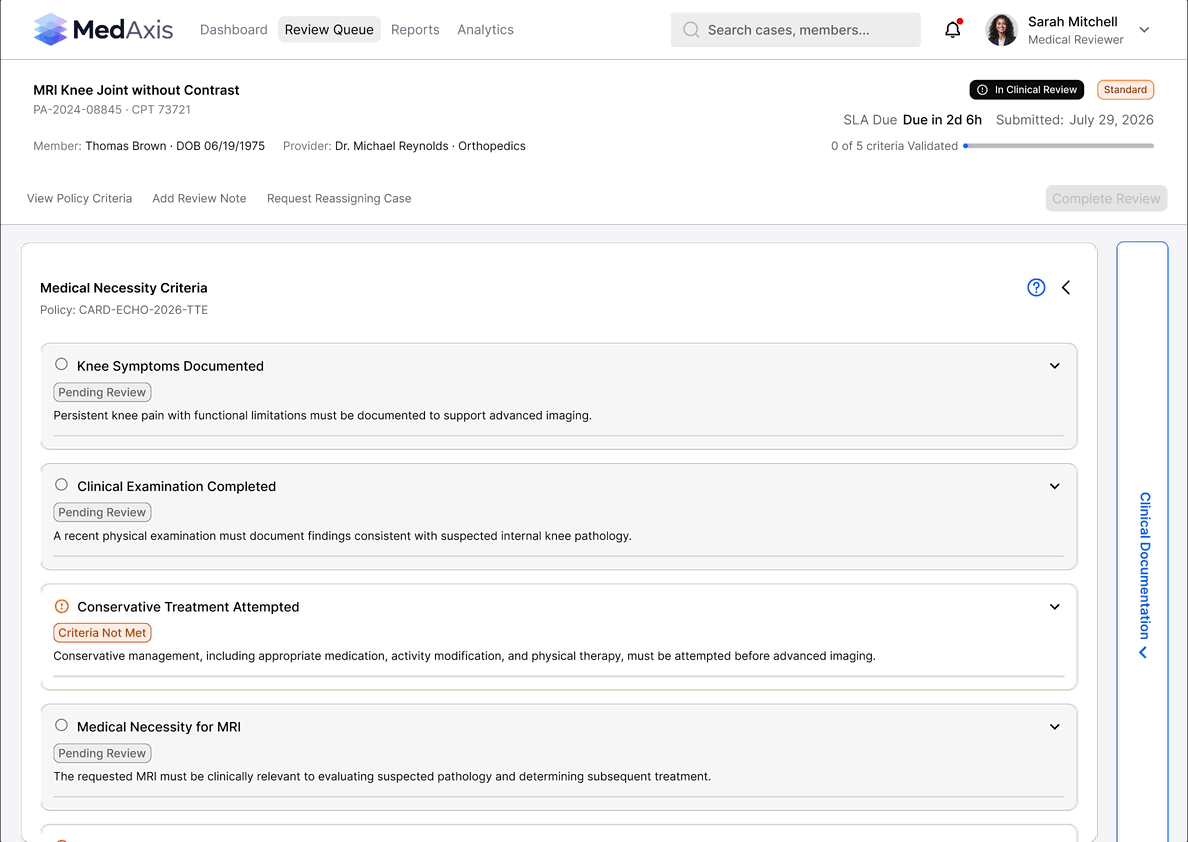
Task: Click member name Thomas Brown
Action: coord(126,146)
